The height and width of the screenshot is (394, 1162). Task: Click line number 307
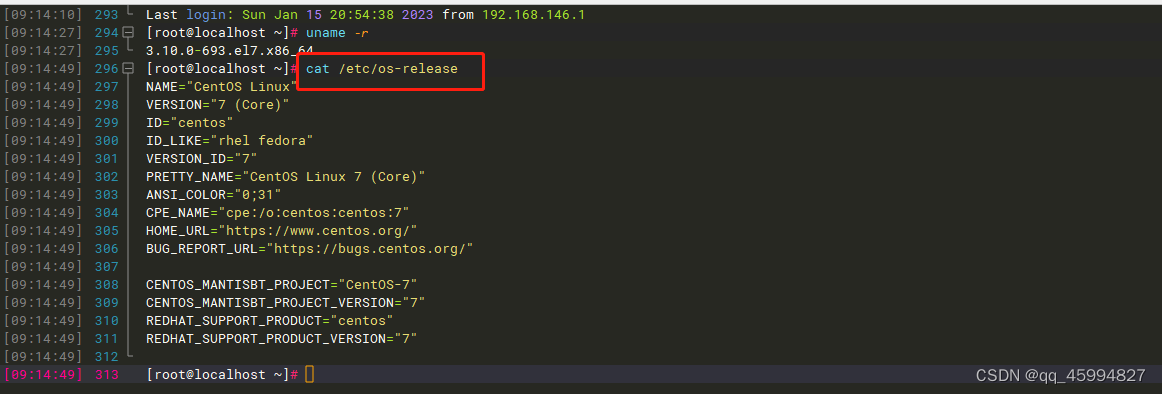pos(107,266)
